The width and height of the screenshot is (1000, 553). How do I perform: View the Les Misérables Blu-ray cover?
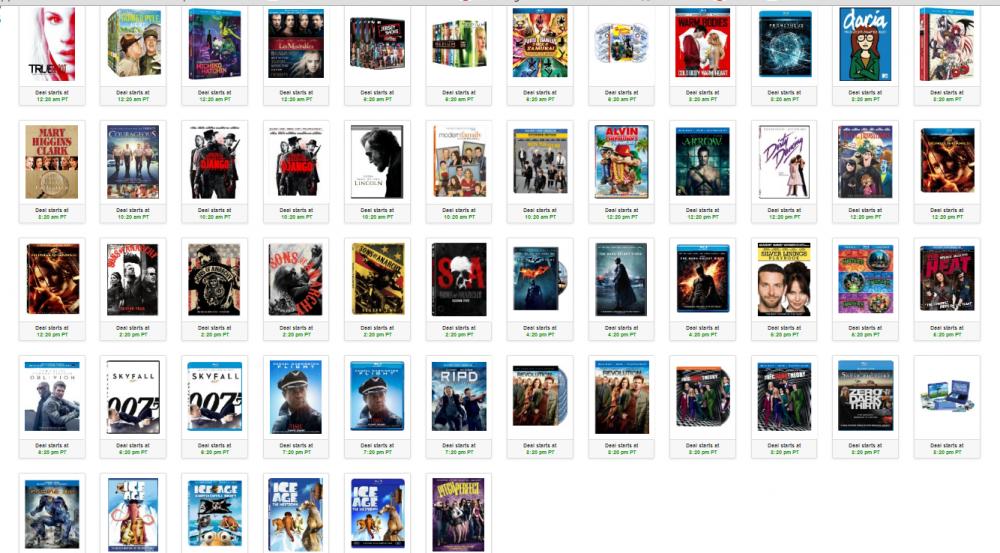coord(296,43)
